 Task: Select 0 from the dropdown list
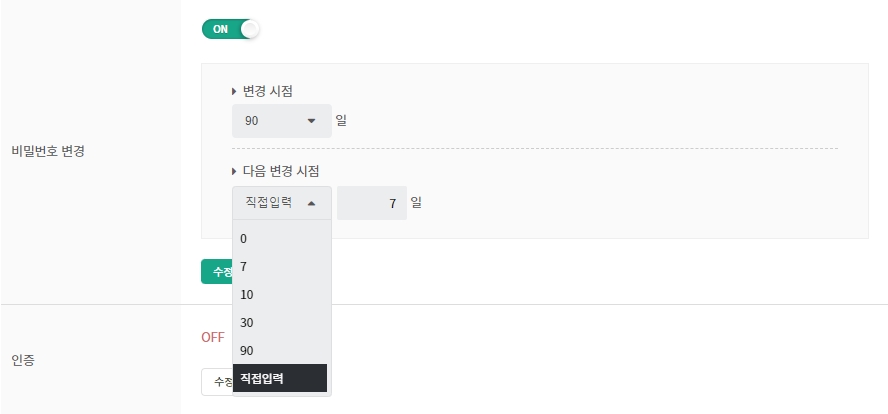(x=281, y=239)
